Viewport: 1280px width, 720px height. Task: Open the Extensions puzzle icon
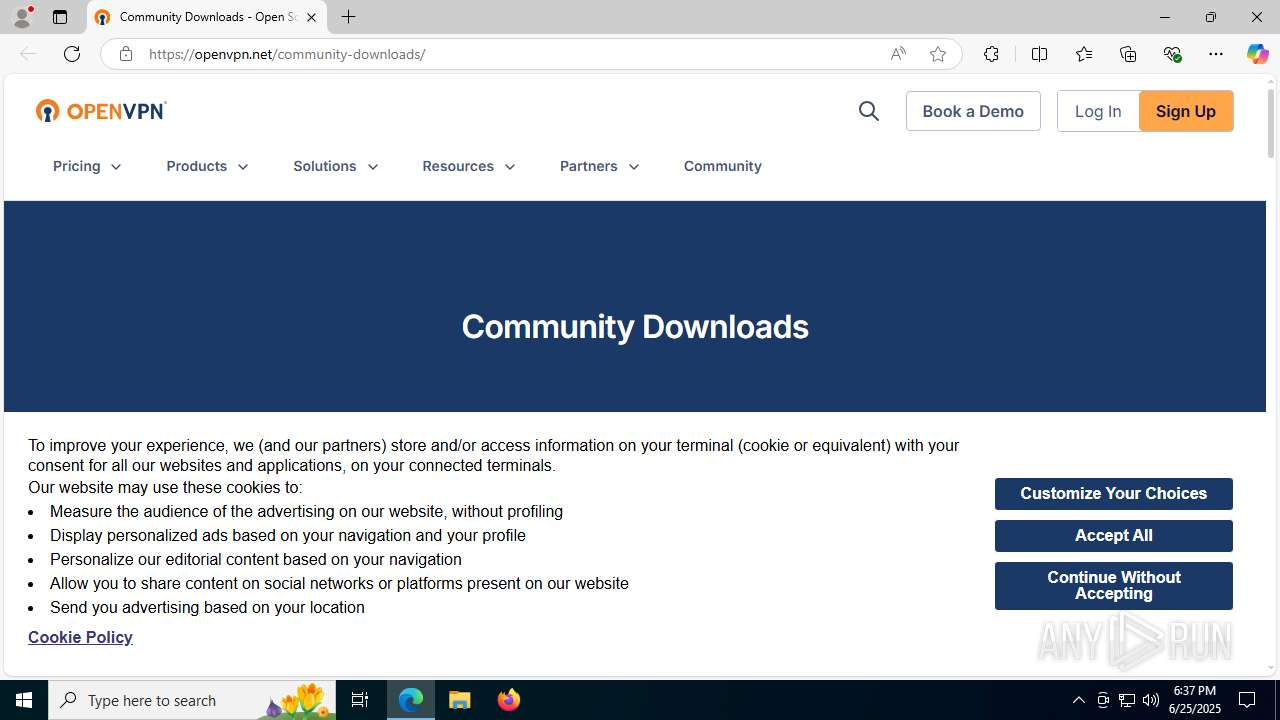coord(991,54)
